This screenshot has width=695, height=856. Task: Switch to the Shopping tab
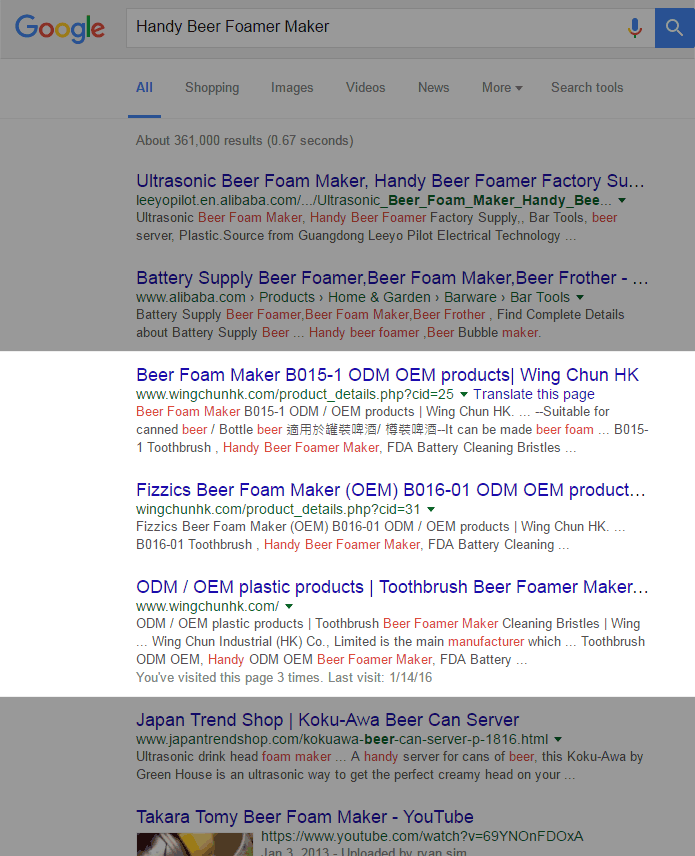coord(212,87)
